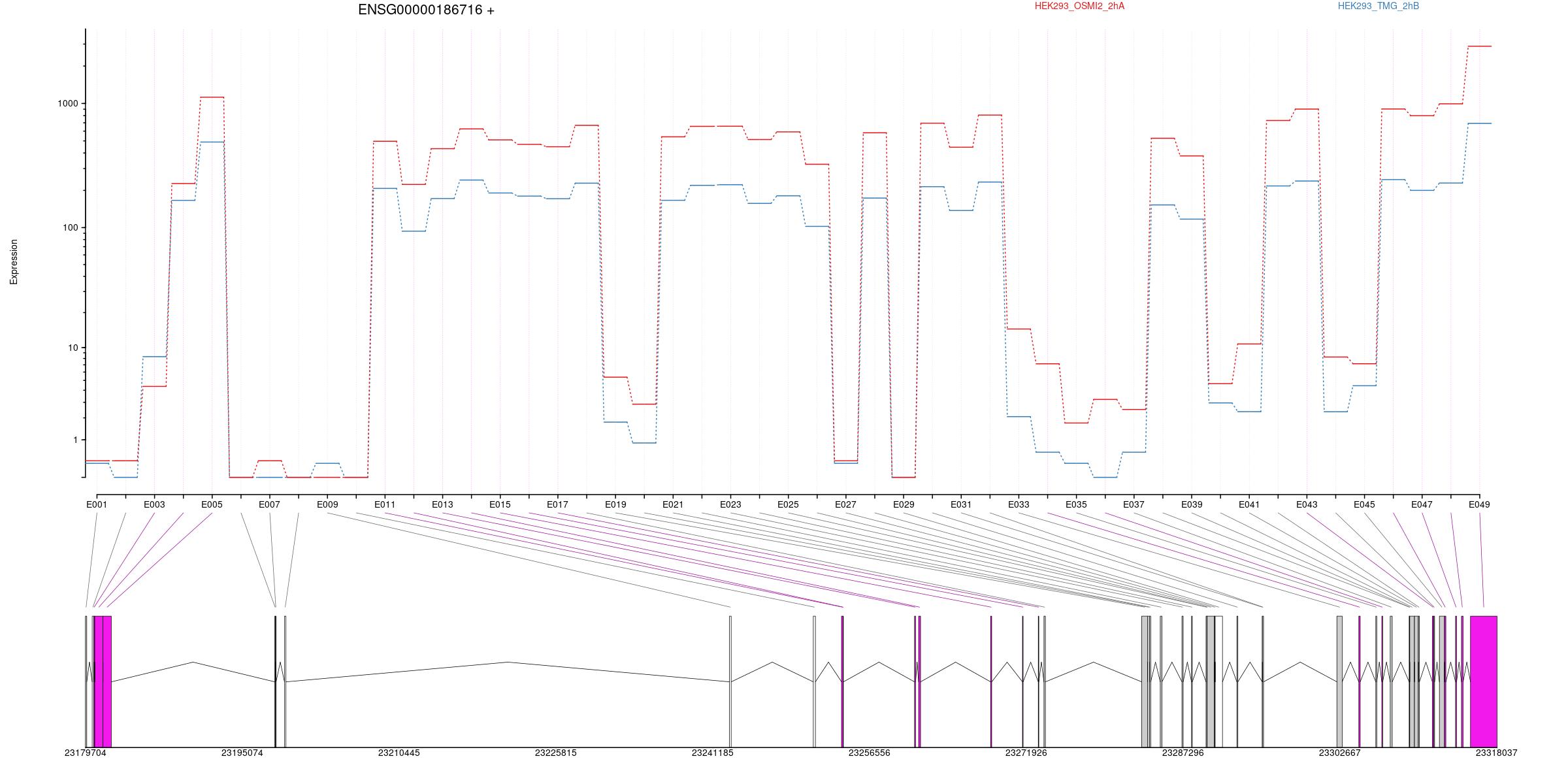Click genomic coordinate 23256556
The height and width of the screenshot is (784, 1568).
(x=870, y=753)
